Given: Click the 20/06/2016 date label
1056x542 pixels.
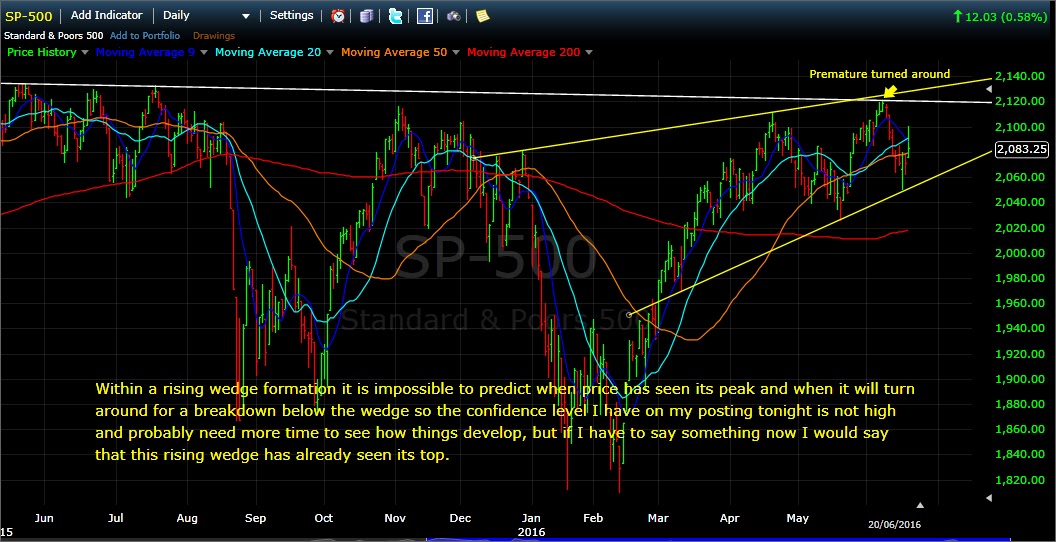Looking at the screenshot, I should pos(894,524).
